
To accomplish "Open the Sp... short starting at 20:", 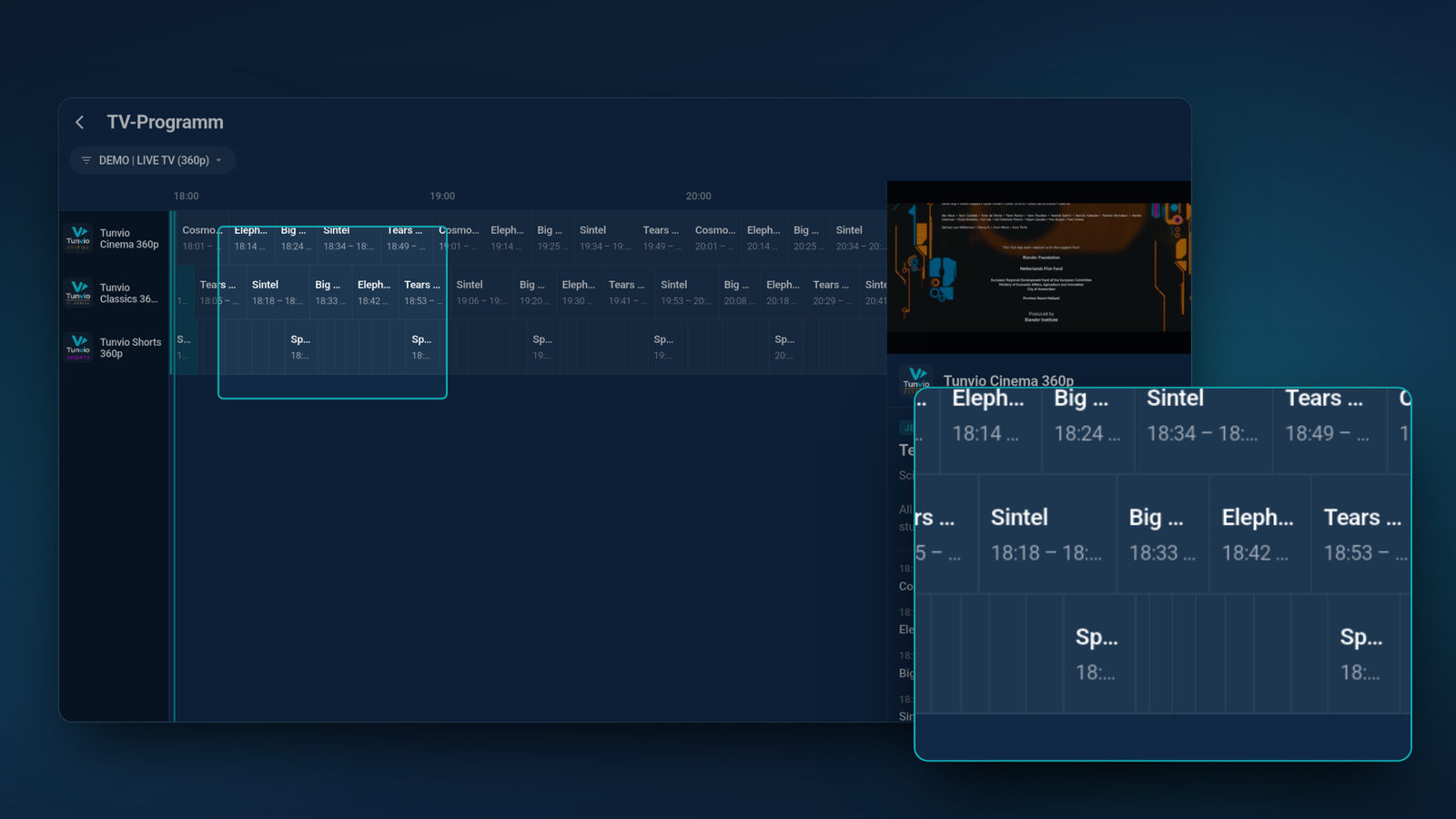I will pos(784,348).
